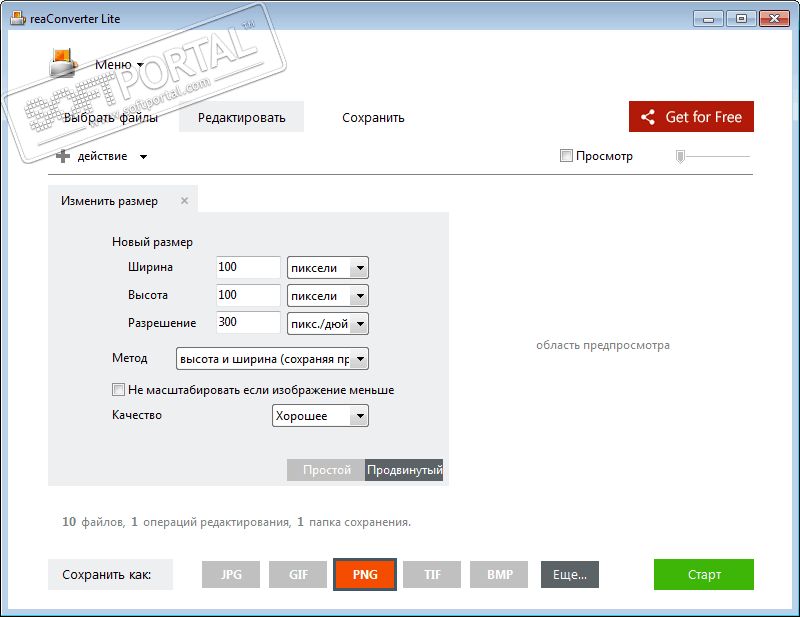Screen dimensions: 800x617
Task: Switch to the Редактировать tab
Action: [x=241, y=117]
